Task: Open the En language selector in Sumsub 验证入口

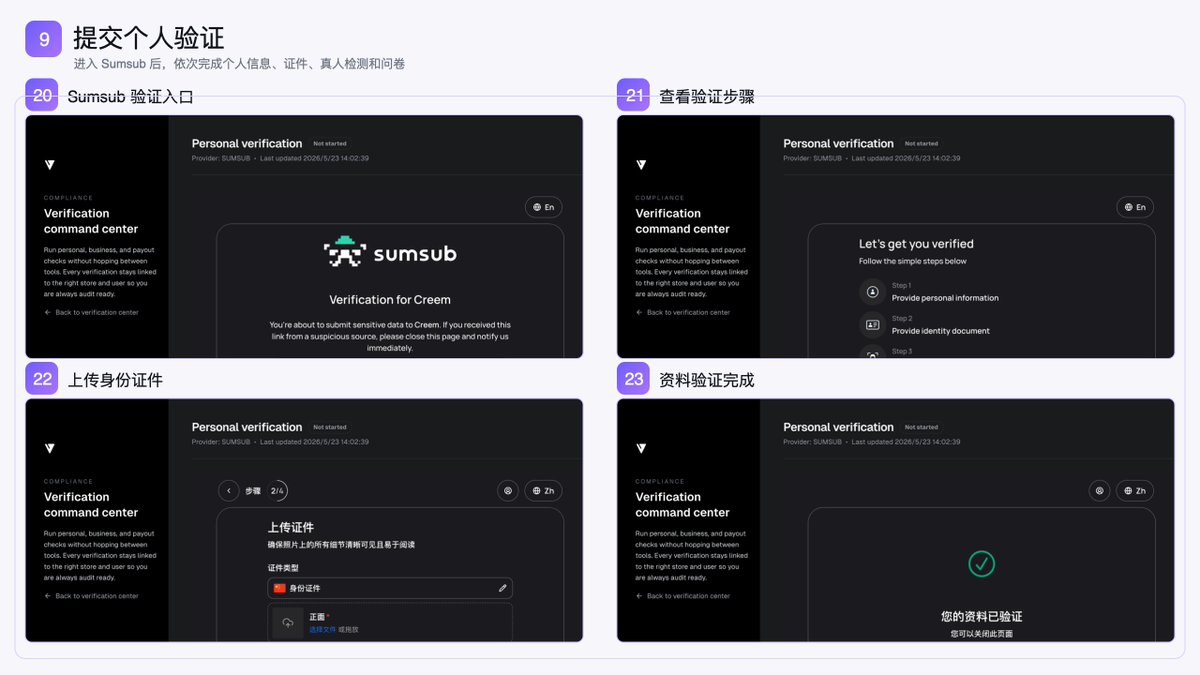Action: (543, 207)
